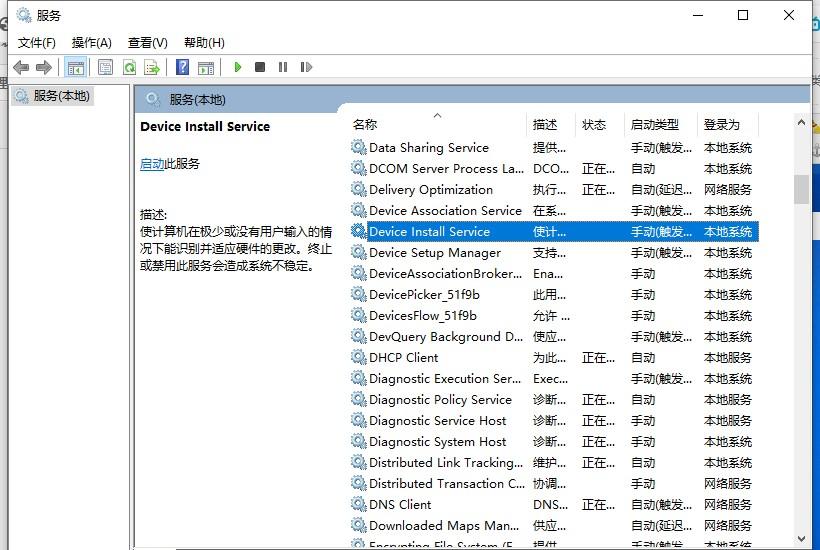Click the gear icon for Data Sharing Service
Image resolution: width=820 pixels, height=550 pixels.
click(x=358, y=147)
